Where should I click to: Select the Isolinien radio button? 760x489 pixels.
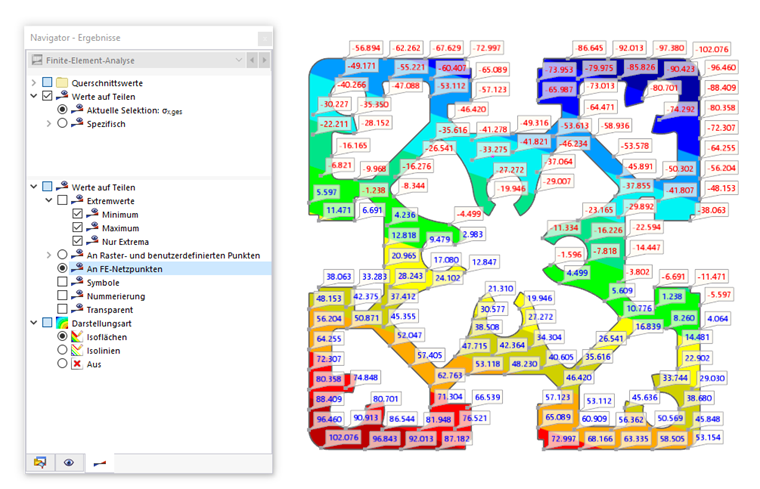tap(62, 349)
